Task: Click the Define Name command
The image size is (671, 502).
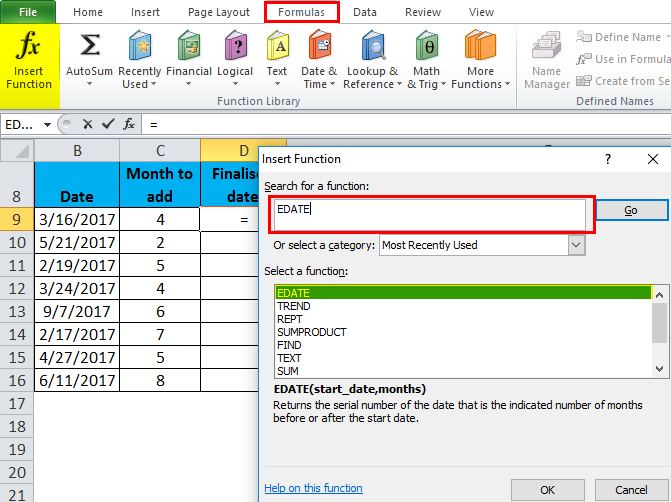Action: pos(623,37)
